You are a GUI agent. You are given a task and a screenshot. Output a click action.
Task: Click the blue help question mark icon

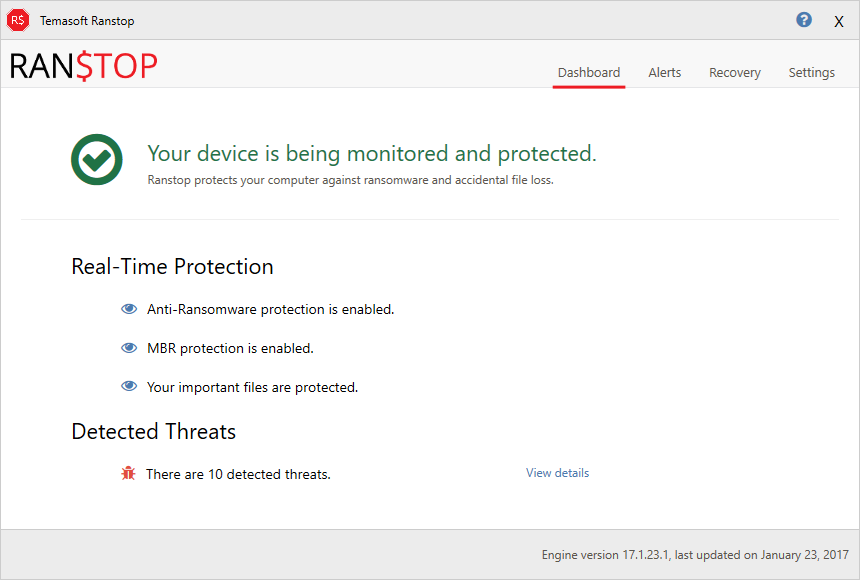tap(804, 20)
